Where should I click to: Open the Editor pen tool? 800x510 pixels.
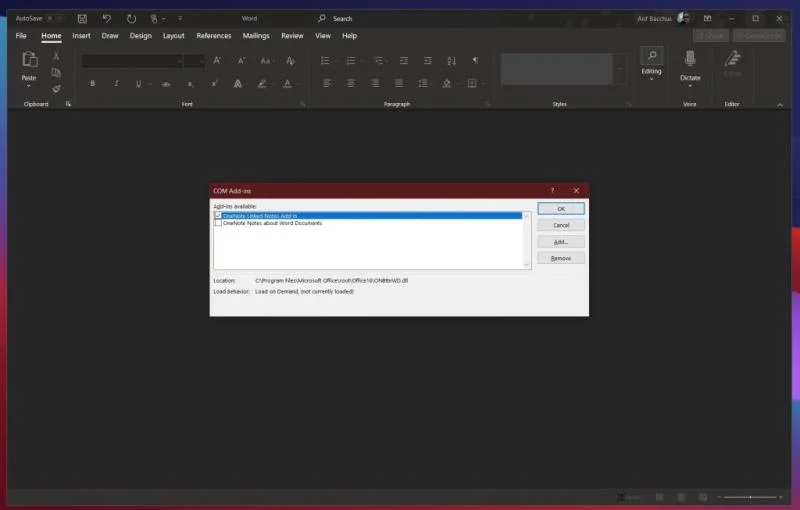(732, 59)
